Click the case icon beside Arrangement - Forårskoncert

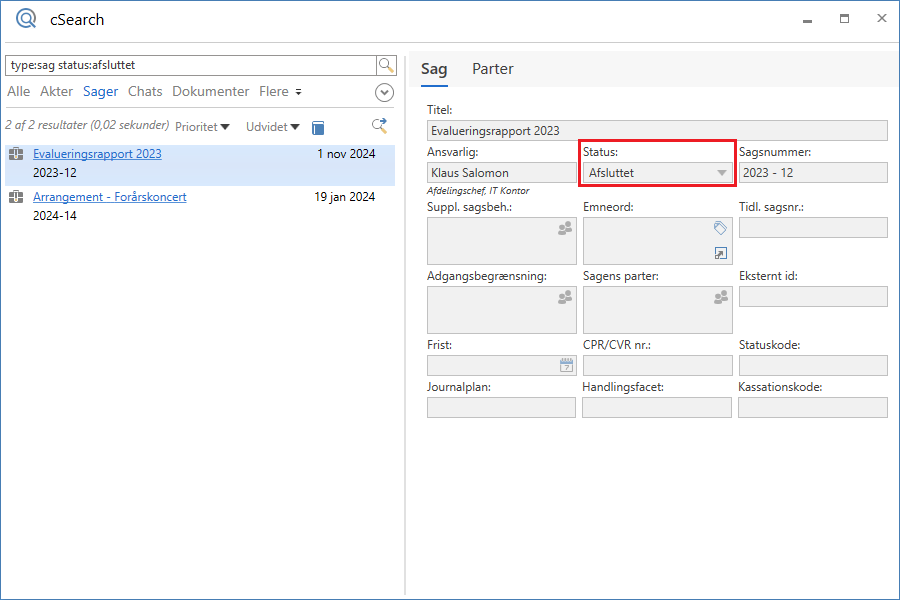pyautogui.click(x=16, y=197)
